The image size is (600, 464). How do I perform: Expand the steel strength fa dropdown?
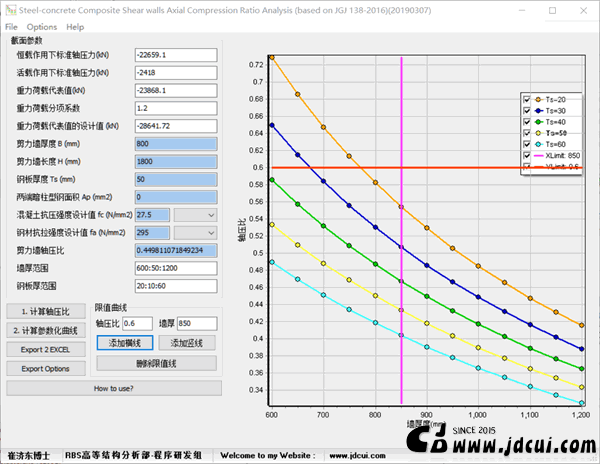[195, 232]
